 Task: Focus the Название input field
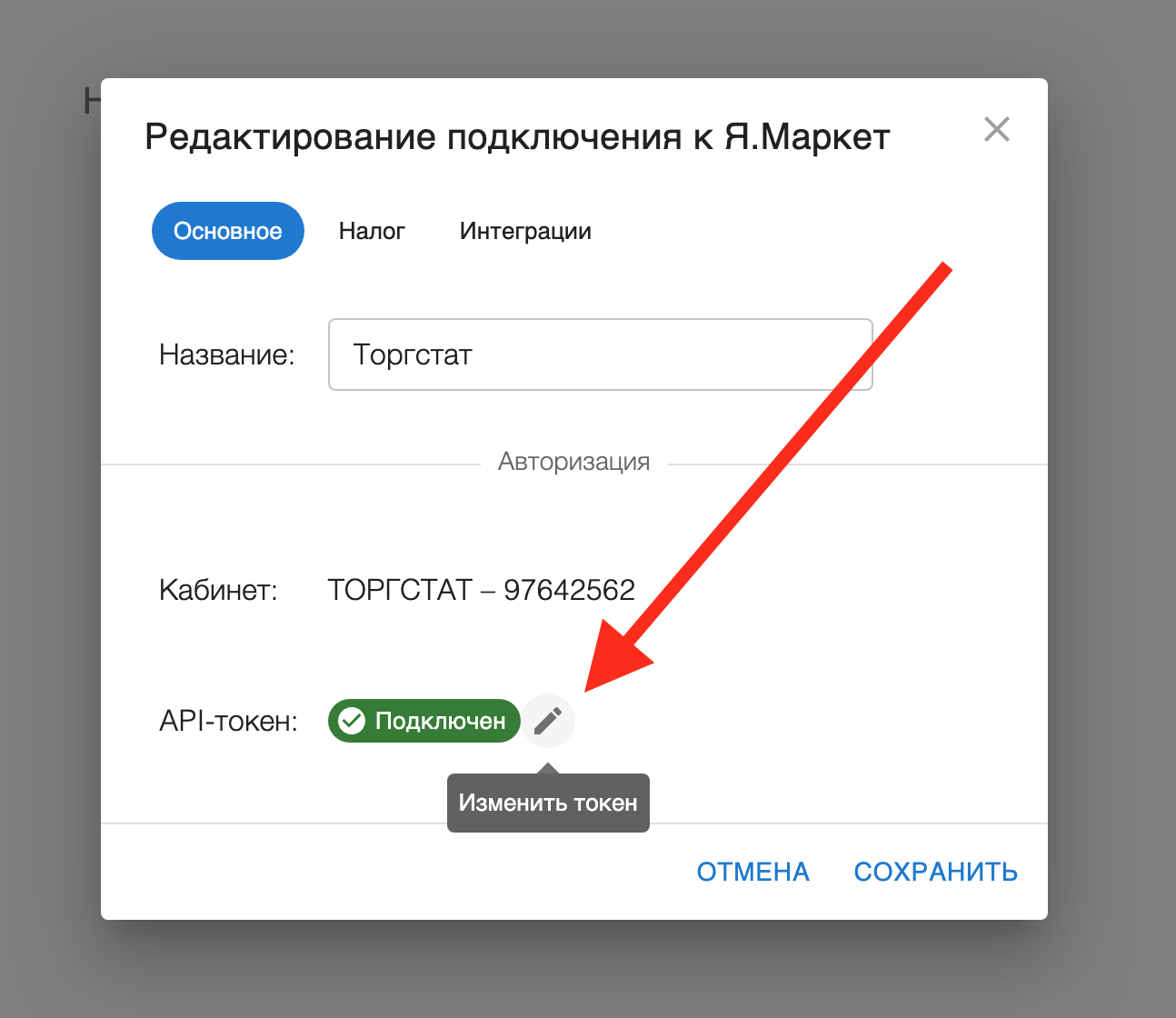pyautogui.click(x=601, y=354)
